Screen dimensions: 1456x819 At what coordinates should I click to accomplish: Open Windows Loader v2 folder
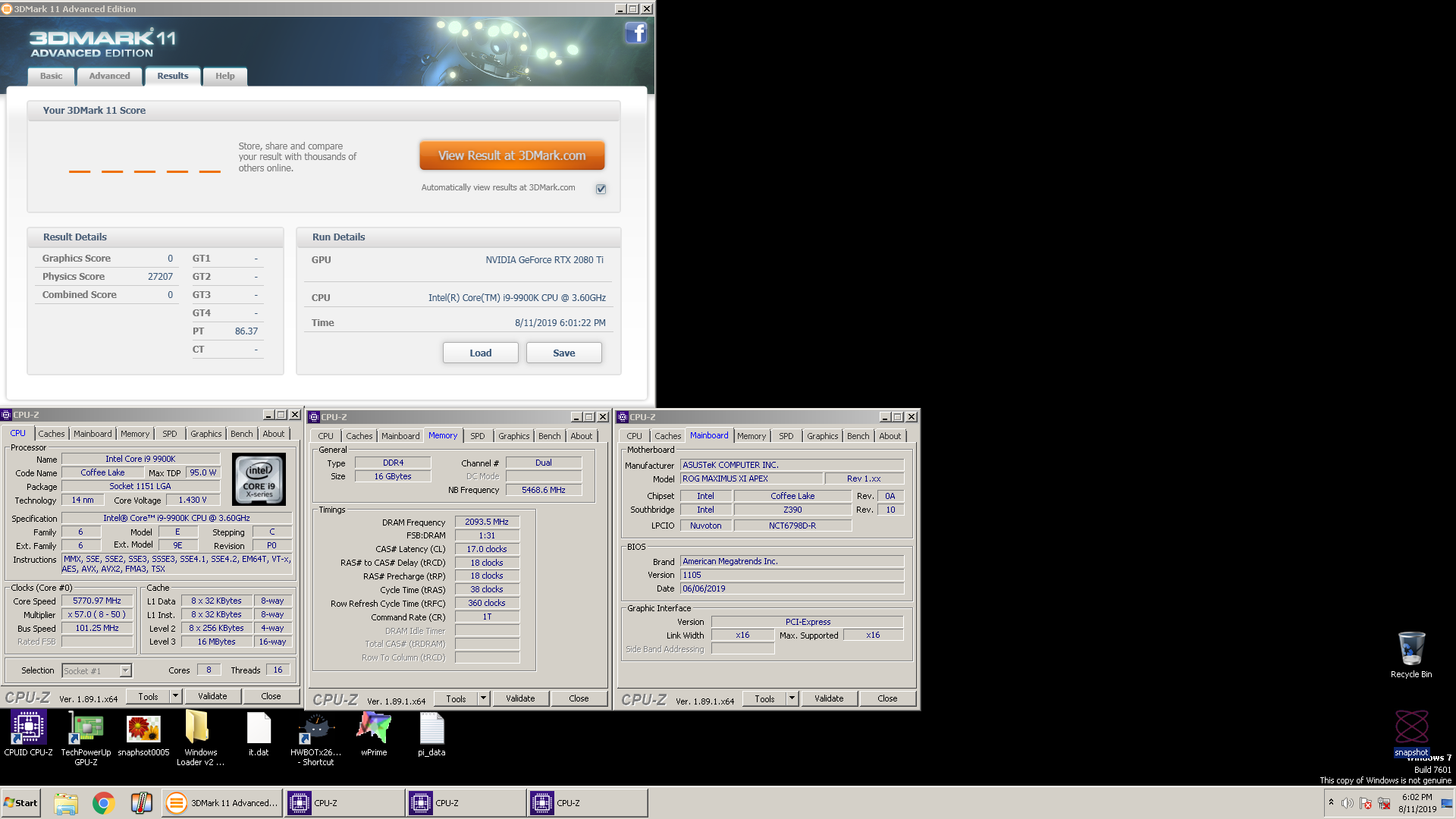[200, 738]
